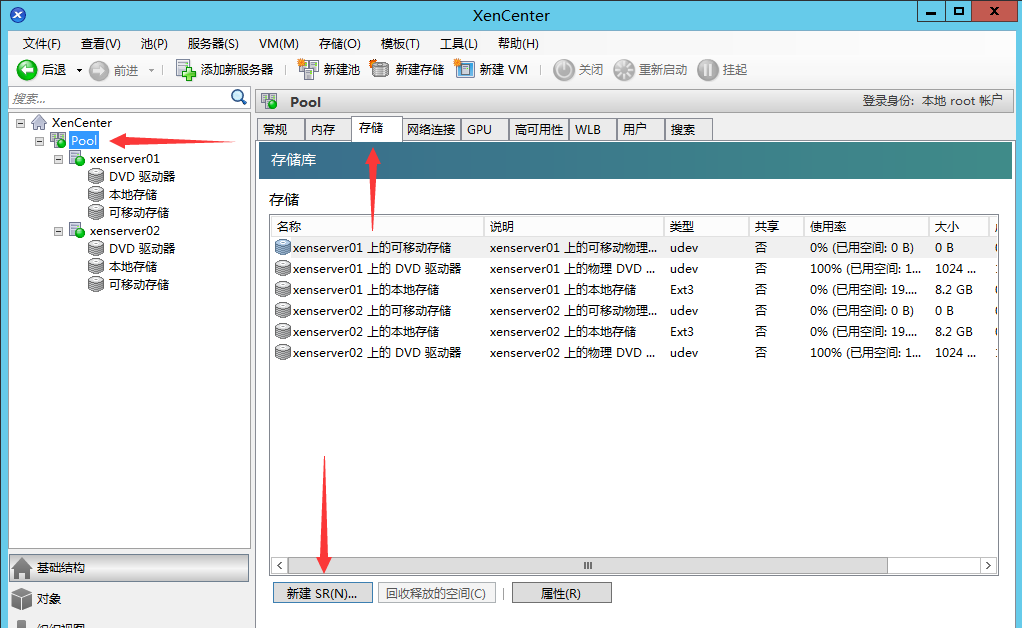The image size is (1022, 628).
Task: Open the 帮助(H) menu
Action: [518, 44]
